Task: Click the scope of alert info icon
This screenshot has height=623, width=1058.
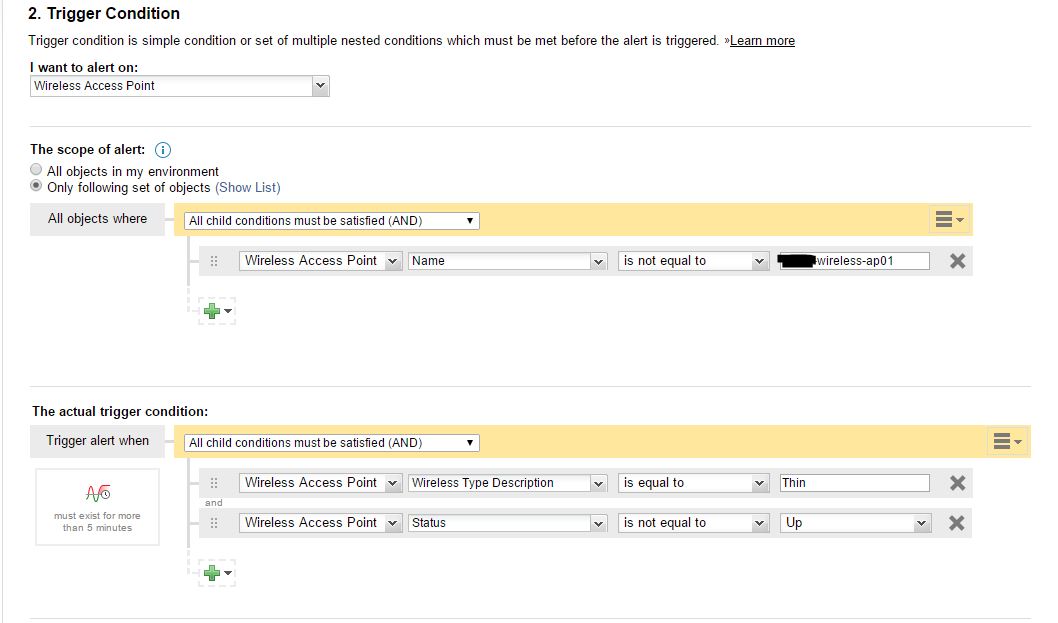Action: (163, 150)
